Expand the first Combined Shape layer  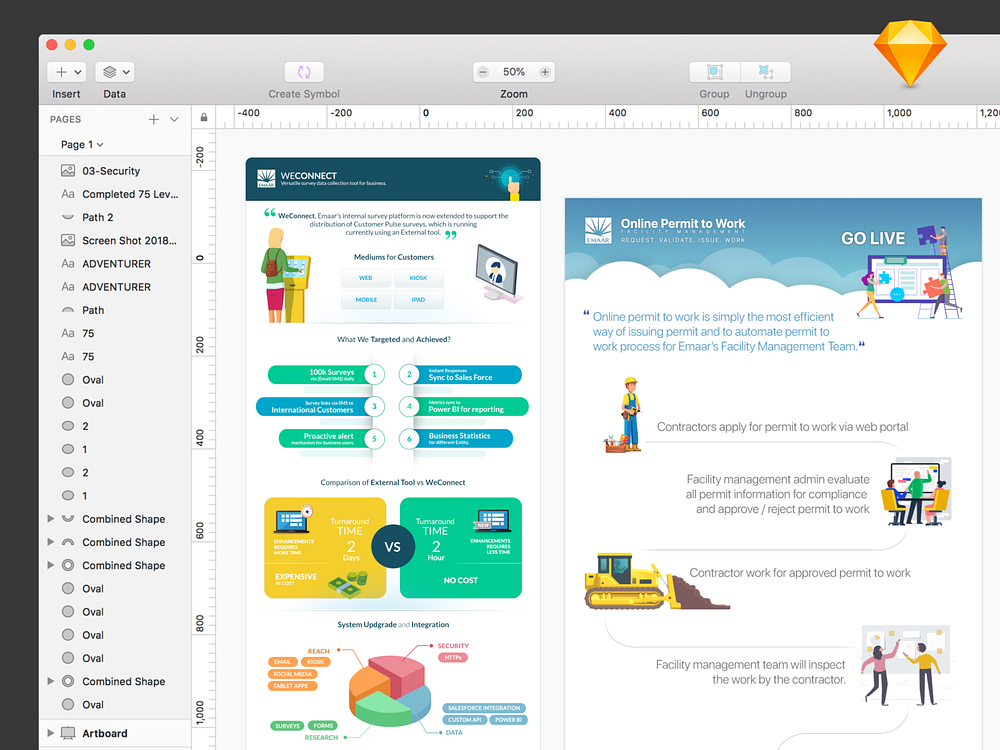point(50,518)
